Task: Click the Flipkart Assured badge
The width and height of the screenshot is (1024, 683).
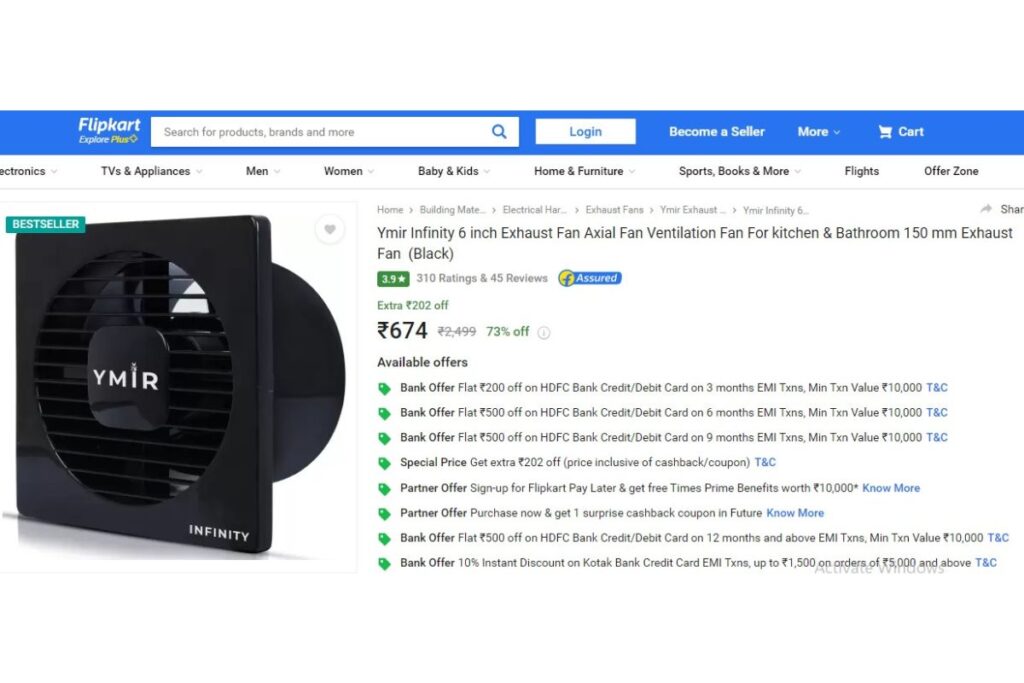Action: 590,278
